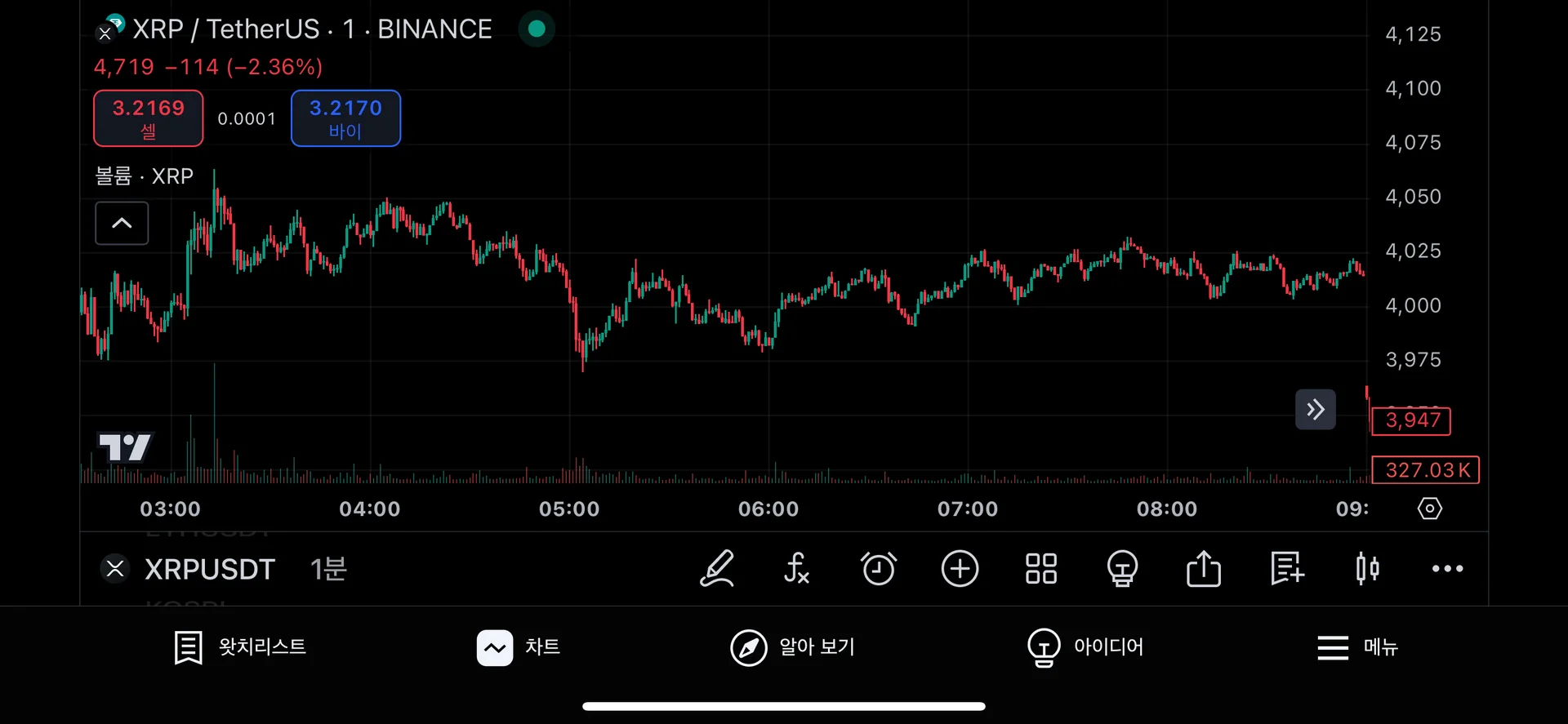Open the indicators fx menu

click(796, 569)
